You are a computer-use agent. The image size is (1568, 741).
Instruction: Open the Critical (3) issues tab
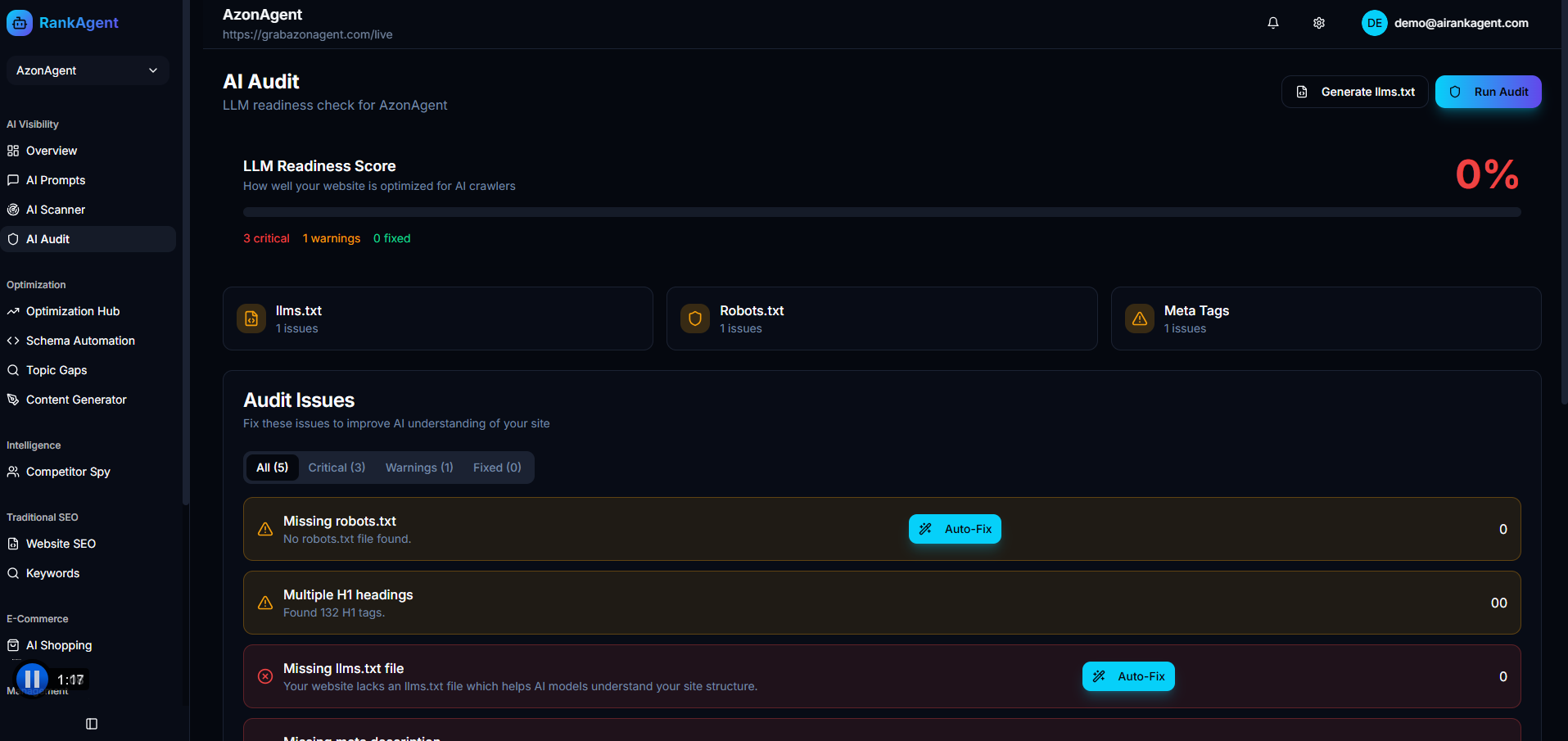coord(337,468)
